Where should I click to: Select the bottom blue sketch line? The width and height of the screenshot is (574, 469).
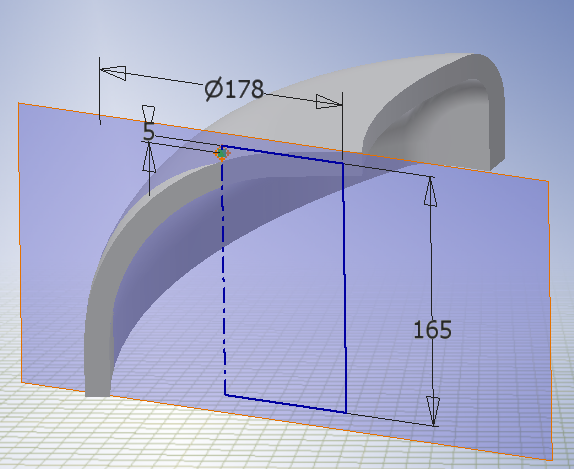pos(286,404)
